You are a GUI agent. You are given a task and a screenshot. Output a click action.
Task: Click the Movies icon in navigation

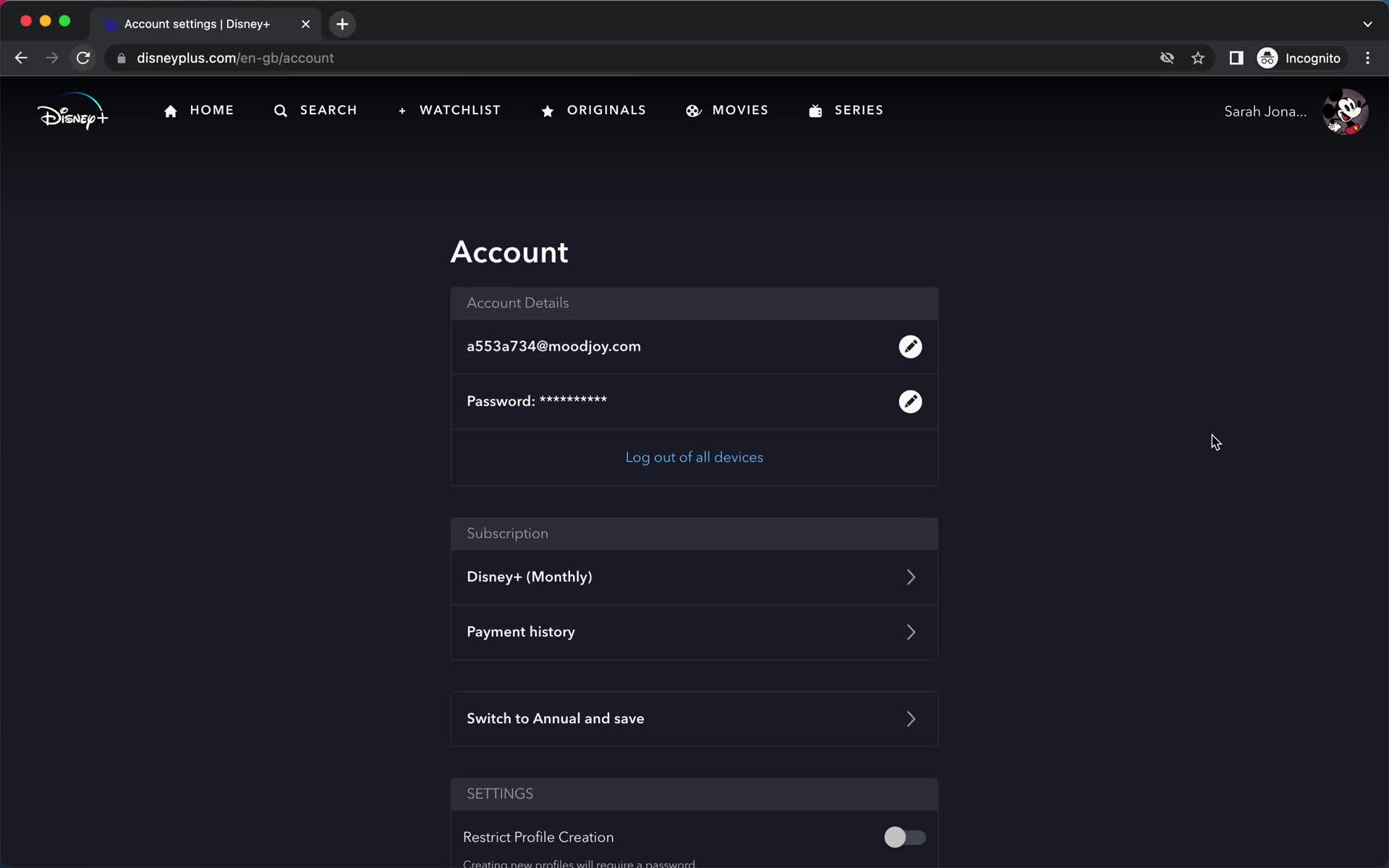(x=694, y=110)
